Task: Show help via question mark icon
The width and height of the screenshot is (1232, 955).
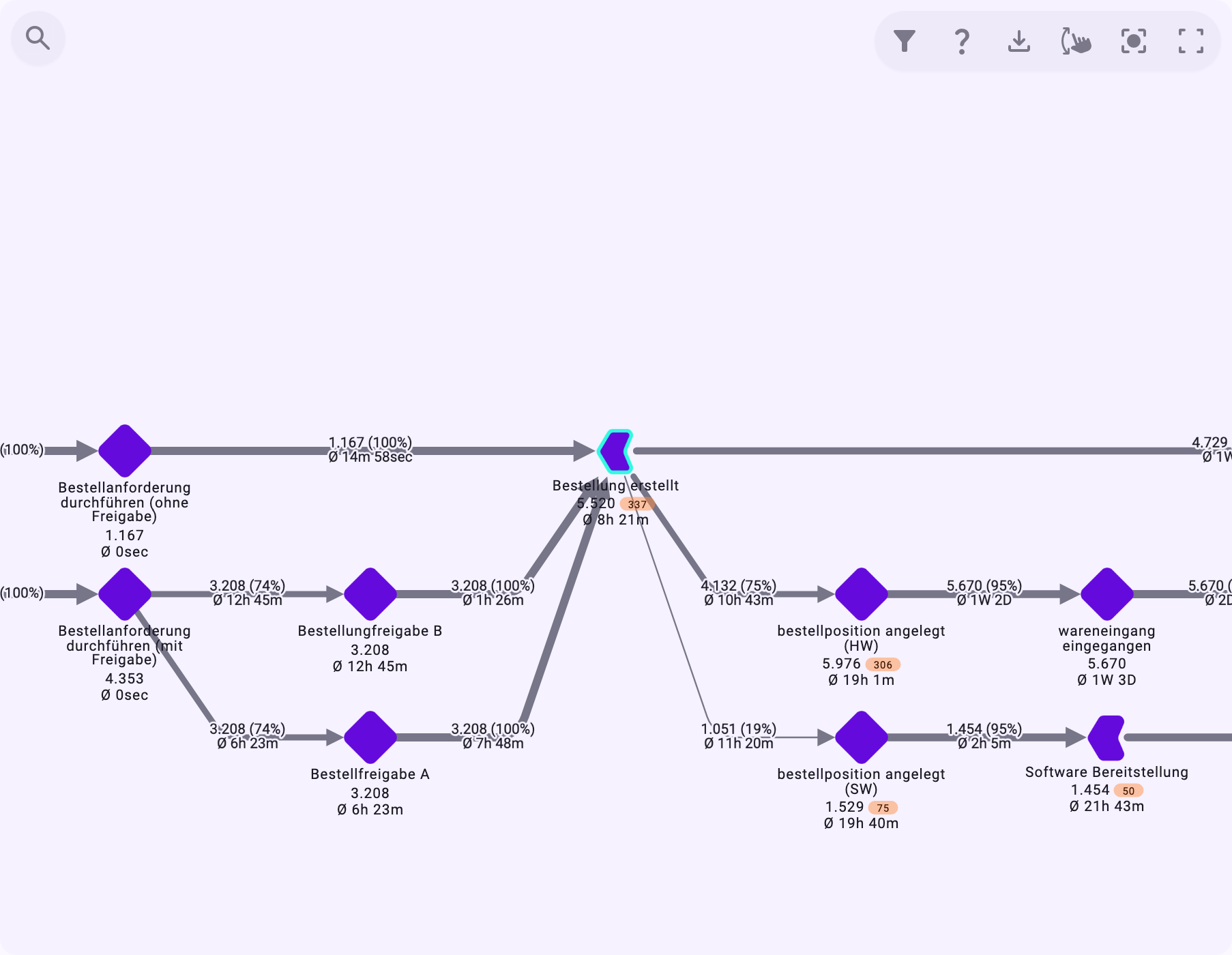Action: [962, 41]
